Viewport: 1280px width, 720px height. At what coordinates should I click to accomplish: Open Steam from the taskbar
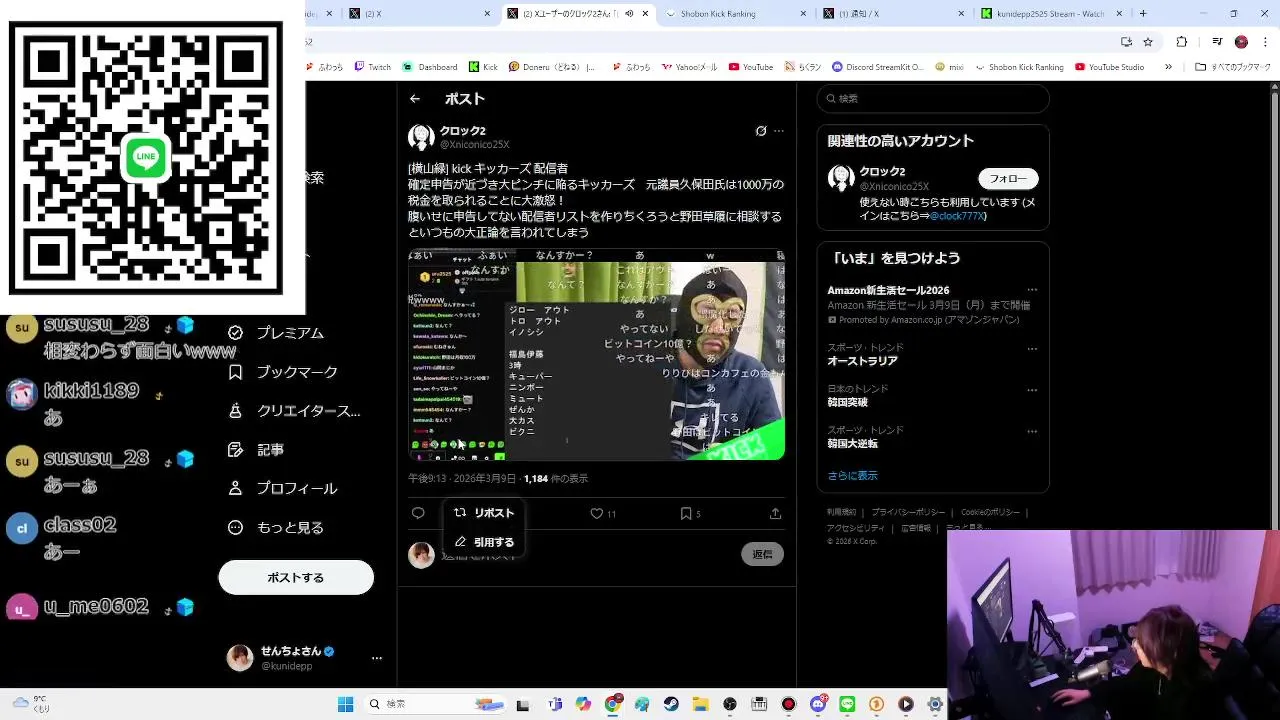(671, 704)
